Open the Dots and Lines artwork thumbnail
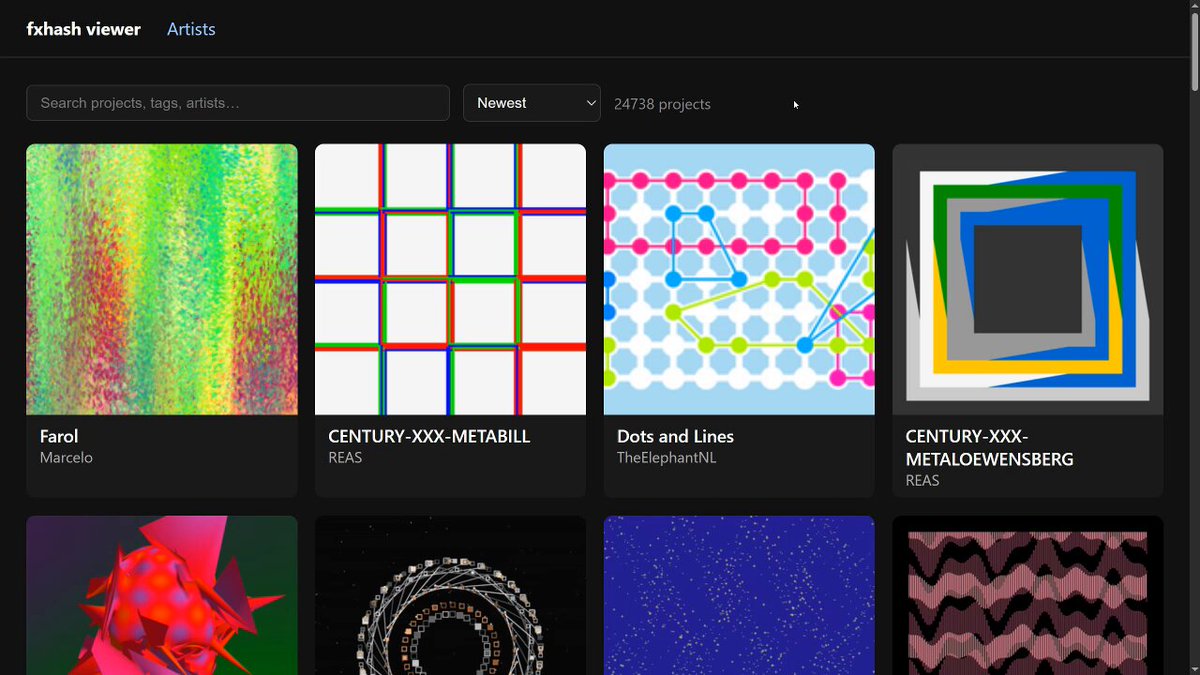This screenshot has height=675, width=1200. pos(739,279)
